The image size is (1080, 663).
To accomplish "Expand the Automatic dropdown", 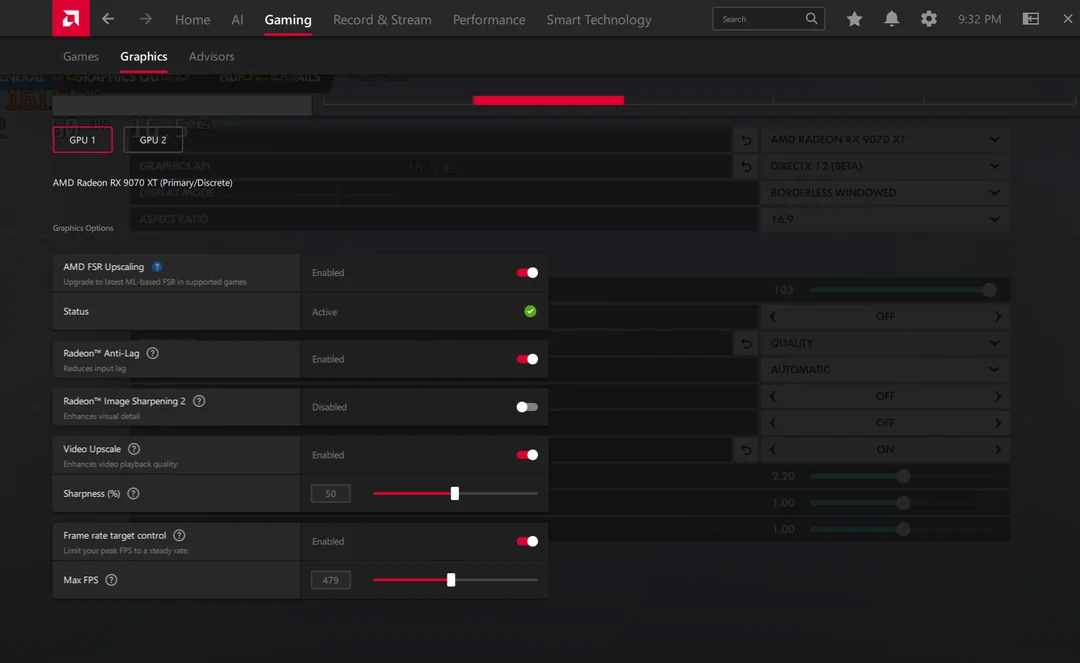I will [x=884, y=370].
